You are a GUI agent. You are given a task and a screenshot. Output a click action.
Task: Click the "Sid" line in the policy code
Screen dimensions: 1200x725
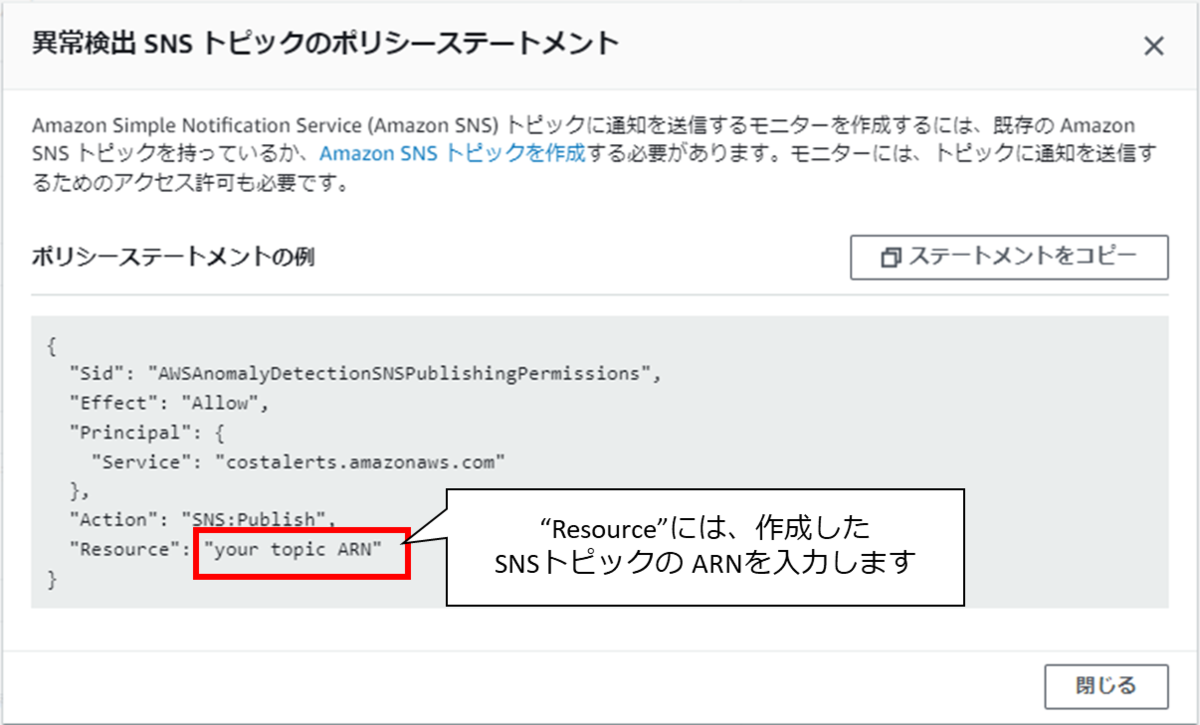(x=366, y=374)
